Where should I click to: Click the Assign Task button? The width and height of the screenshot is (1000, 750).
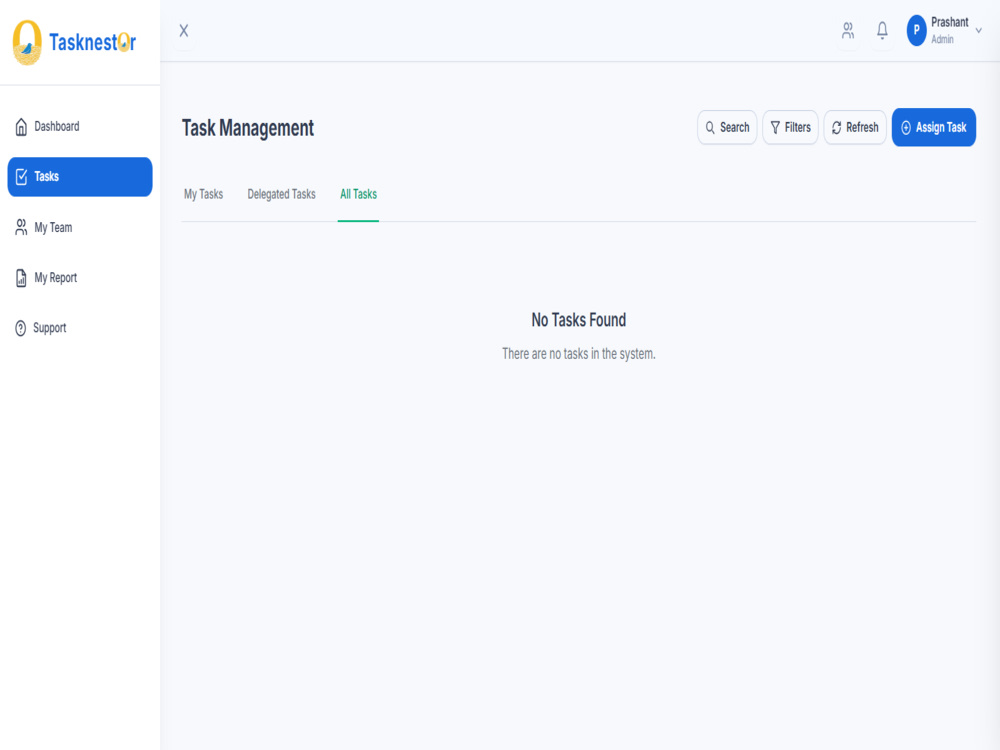934,128
